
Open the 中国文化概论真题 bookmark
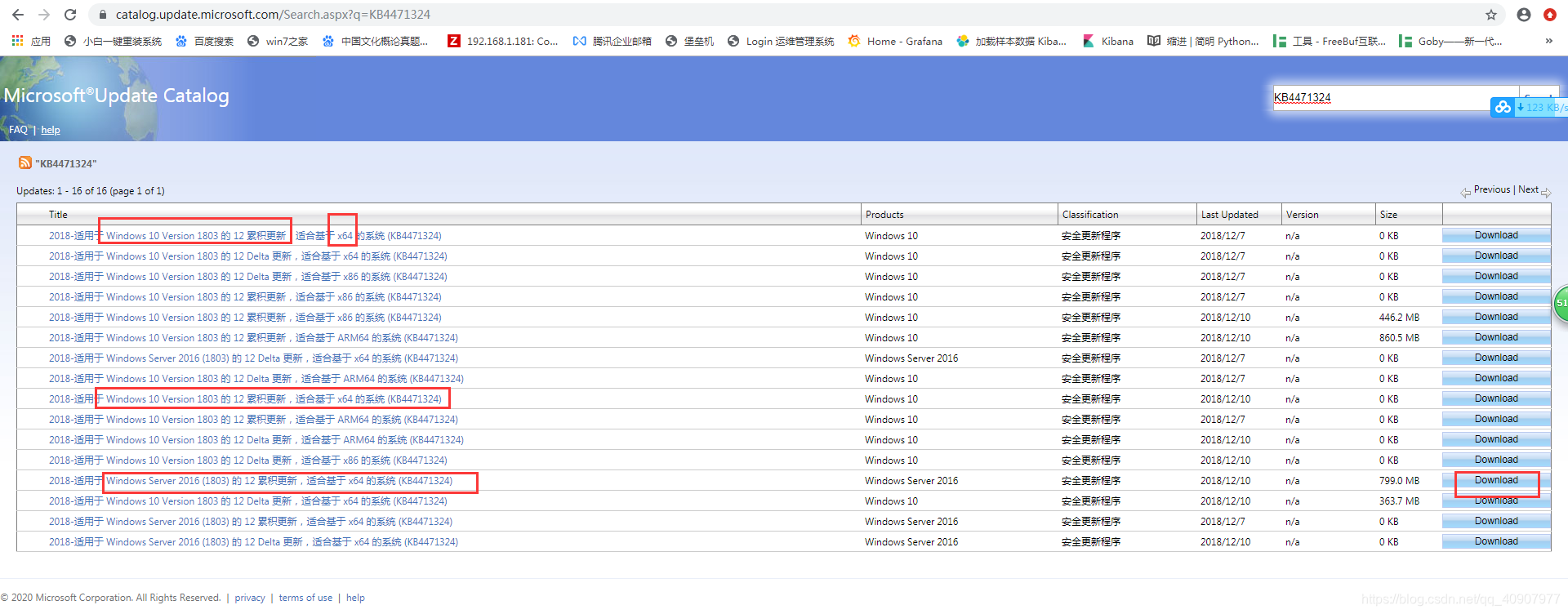click(376, 41)
